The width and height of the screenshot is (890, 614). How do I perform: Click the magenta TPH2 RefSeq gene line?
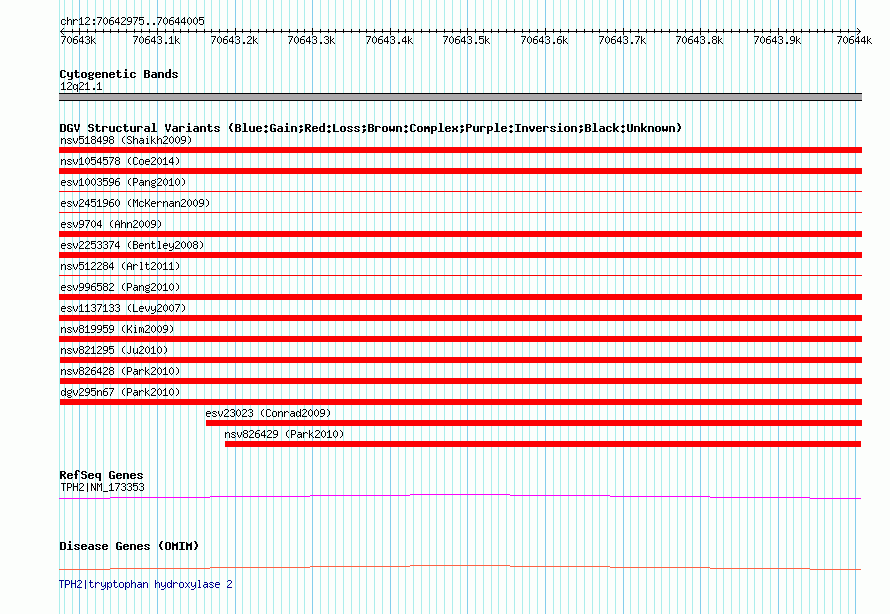(460, 496)
